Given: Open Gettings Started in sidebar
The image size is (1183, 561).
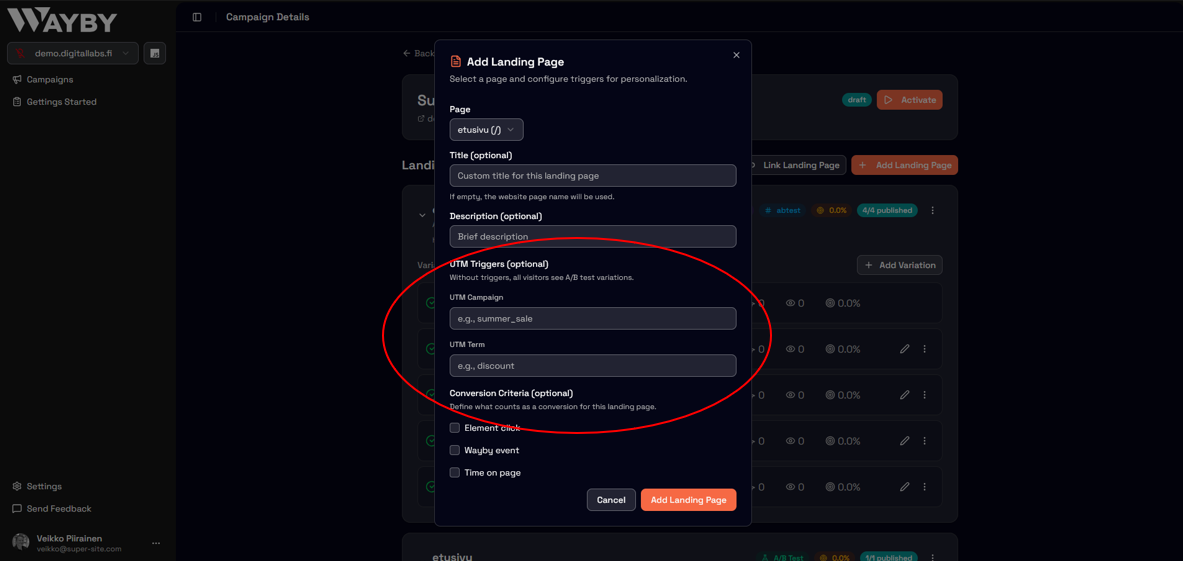Looking at the screenshot, I should tap(62, 102).
